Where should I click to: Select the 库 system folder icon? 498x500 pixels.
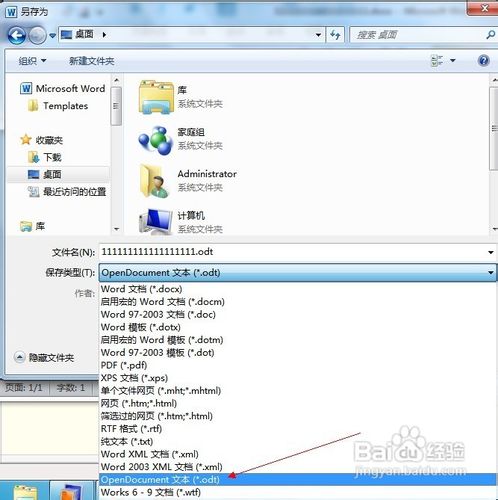156,97
